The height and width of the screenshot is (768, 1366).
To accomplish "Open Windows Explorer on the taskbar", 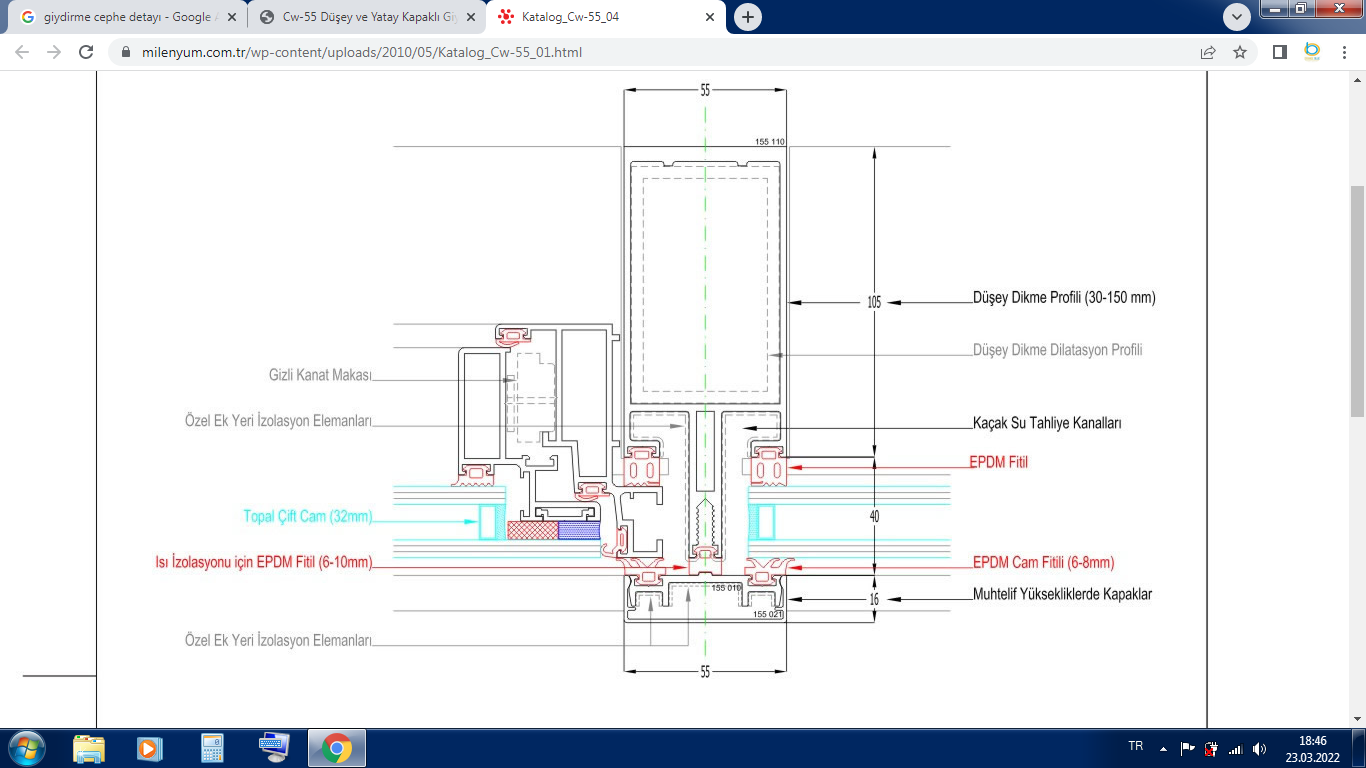I will [x=89, y=747].
